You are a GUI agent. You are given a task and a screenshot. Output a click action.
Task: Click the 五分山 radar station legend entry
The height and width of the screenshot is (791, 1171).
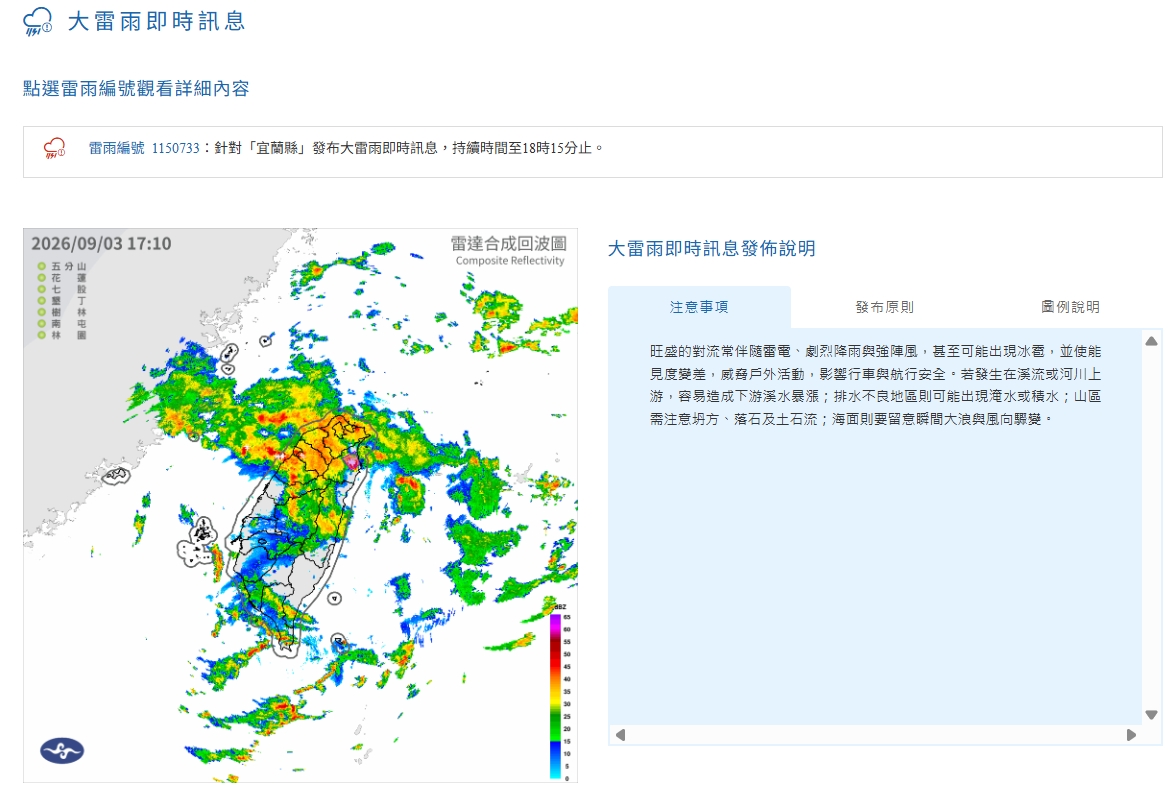(62, 266)
